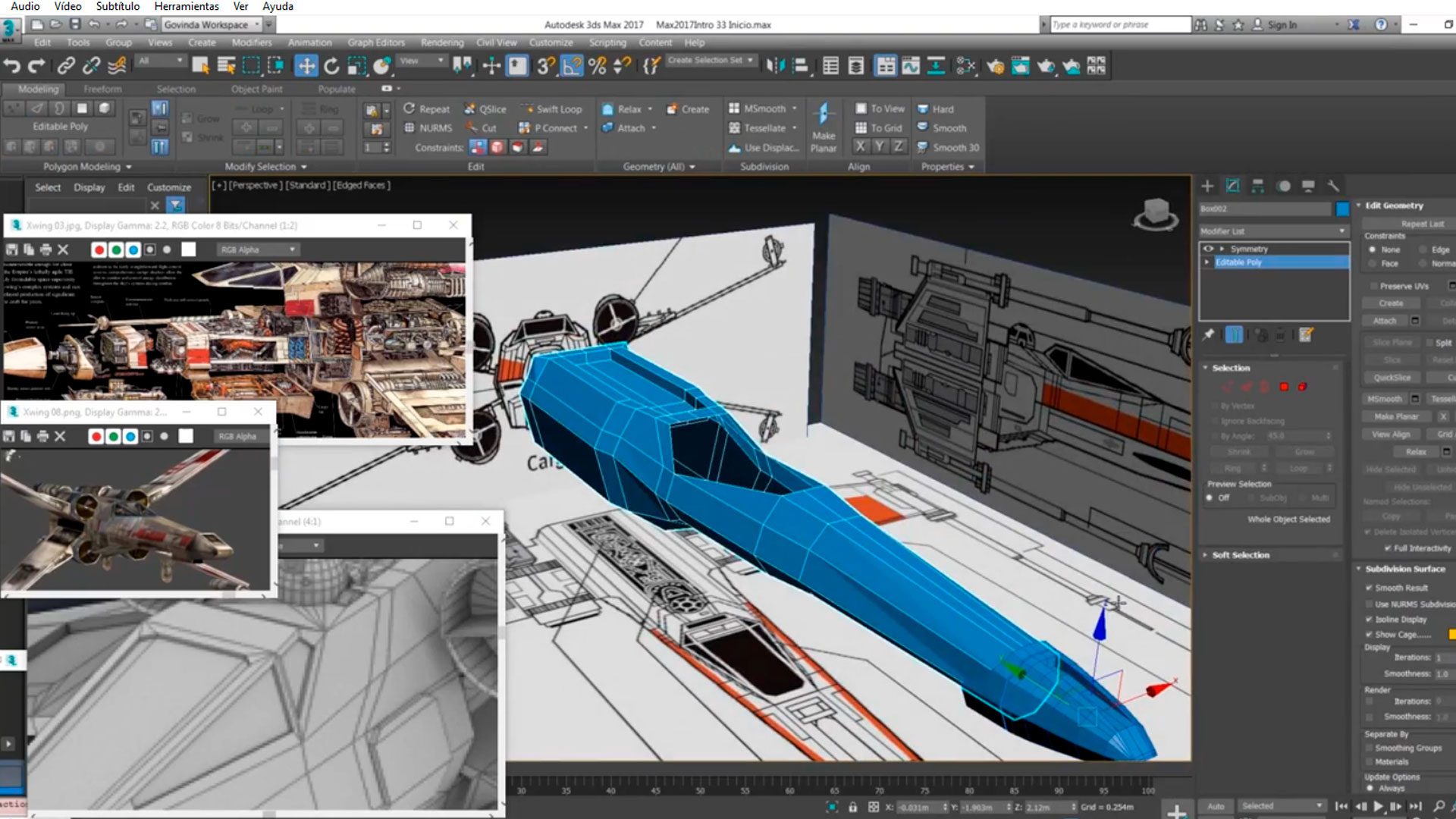The image size is (1456, 819).
Task: Toggle the Smooth Result checkbox
Action: (1369, 588)
